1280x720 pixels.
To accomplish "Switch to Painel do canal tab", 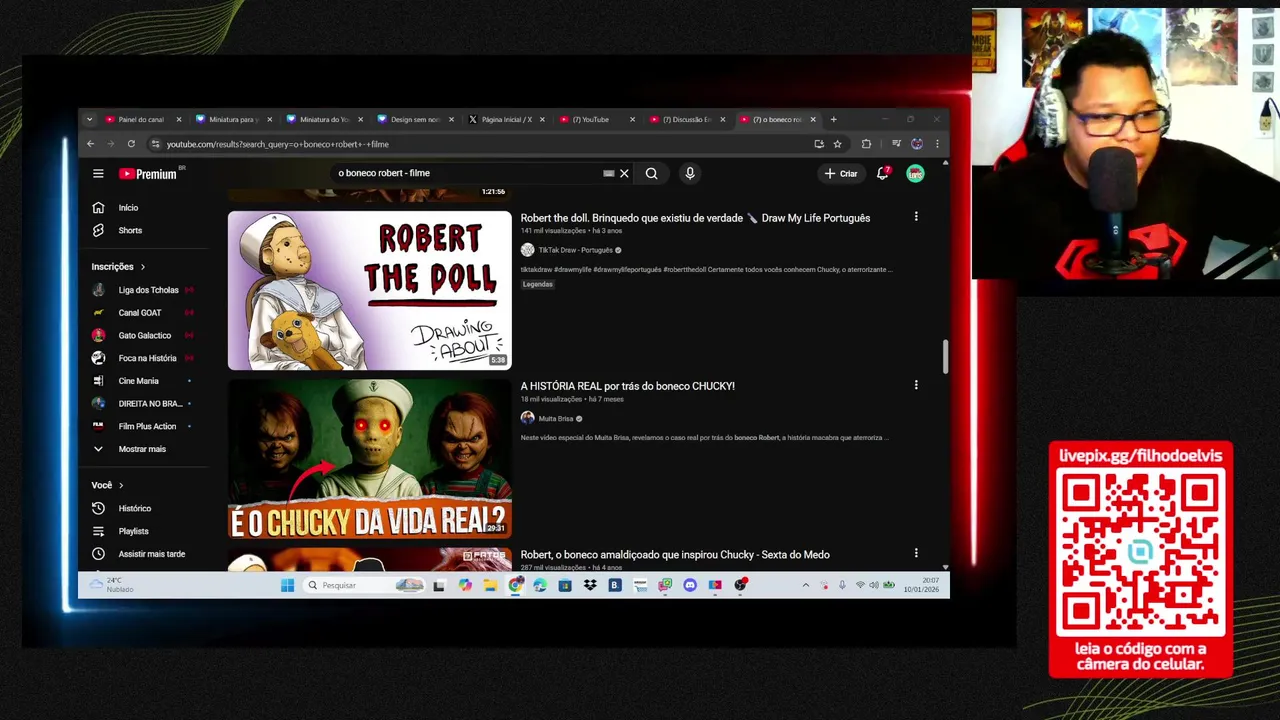I will coord(141,119).
